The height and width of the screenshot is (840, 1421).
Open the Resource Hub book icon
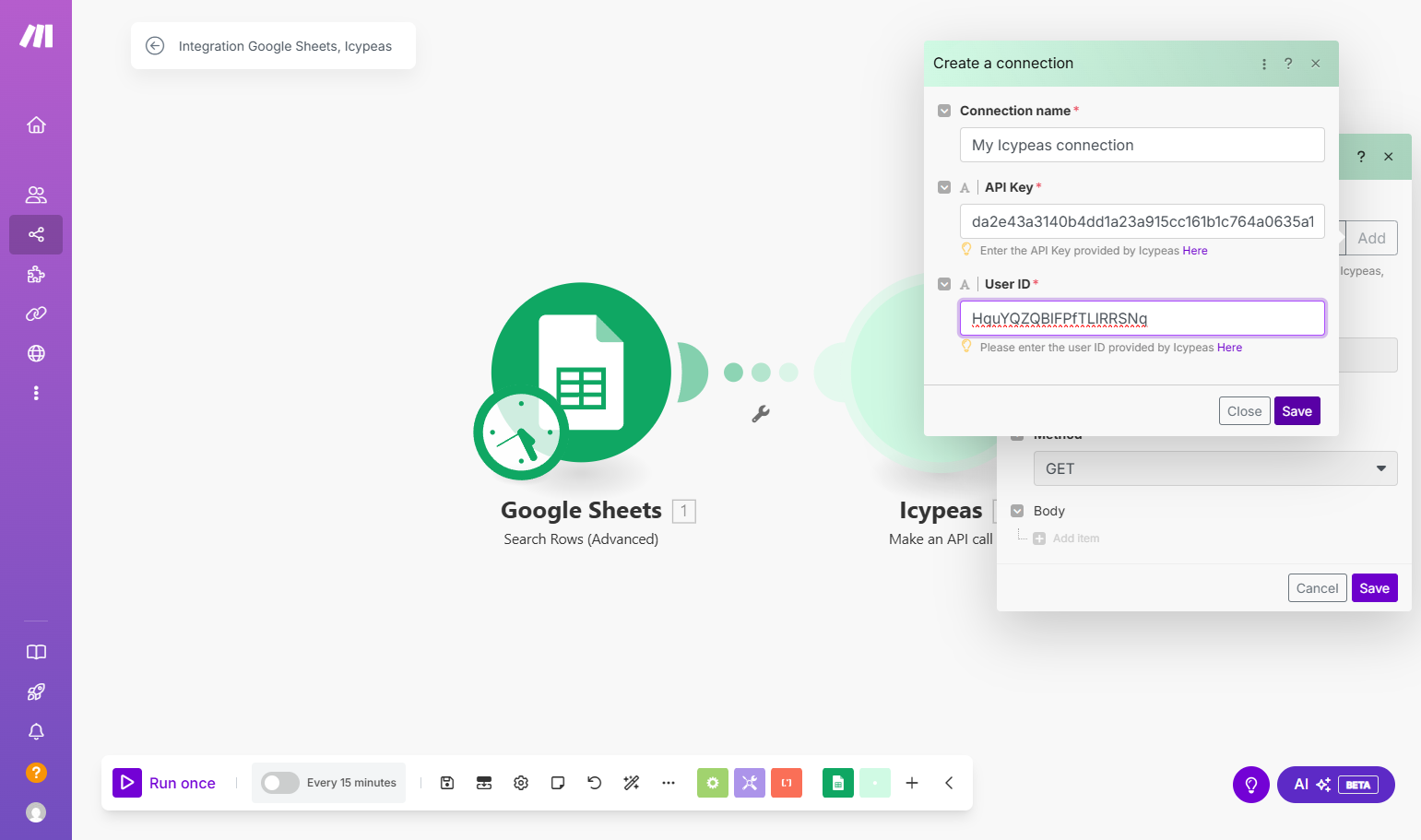click(x=36, y=652)
